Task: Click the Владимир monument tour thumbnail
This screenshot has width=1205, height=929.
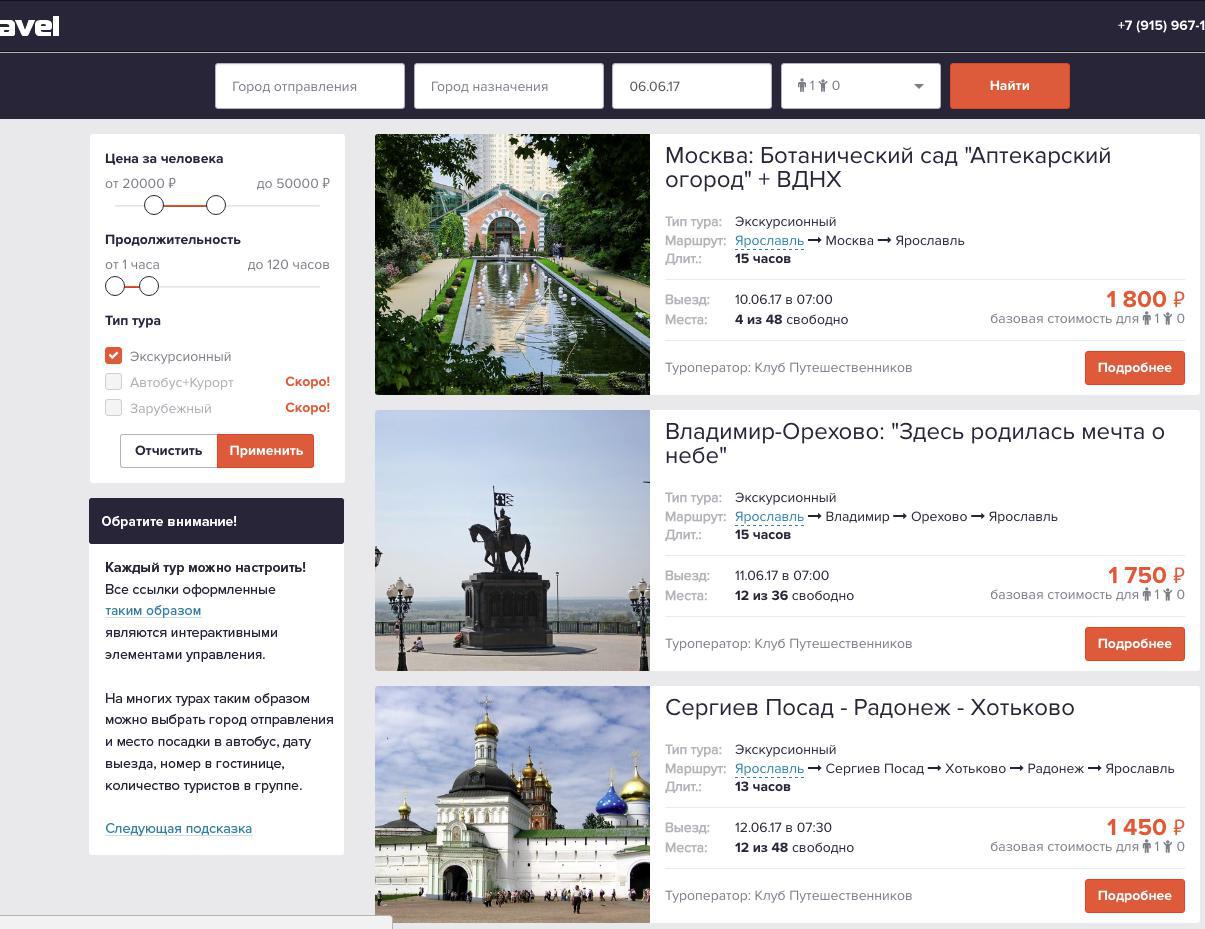Action: 512,540
